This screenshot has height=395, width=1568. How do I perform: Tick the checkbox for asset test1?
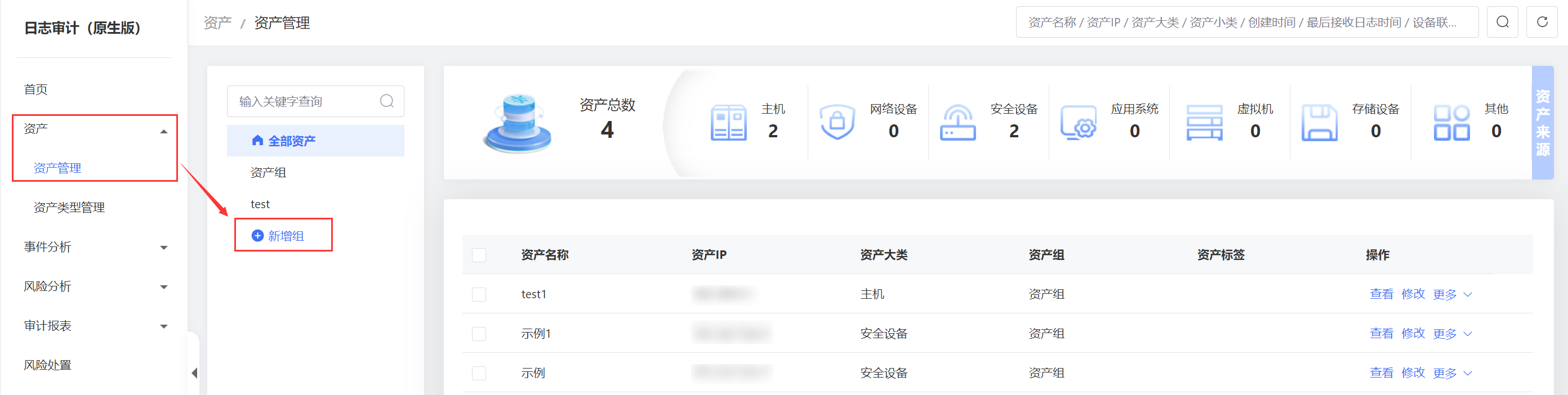479,295
